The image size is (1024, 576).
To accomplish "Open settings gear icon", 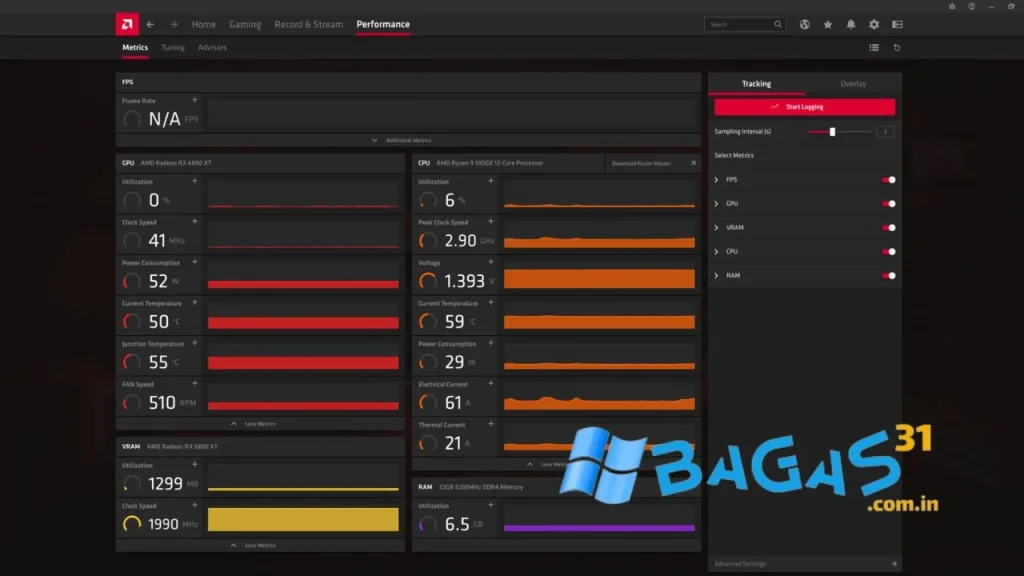I will [874, 24].
